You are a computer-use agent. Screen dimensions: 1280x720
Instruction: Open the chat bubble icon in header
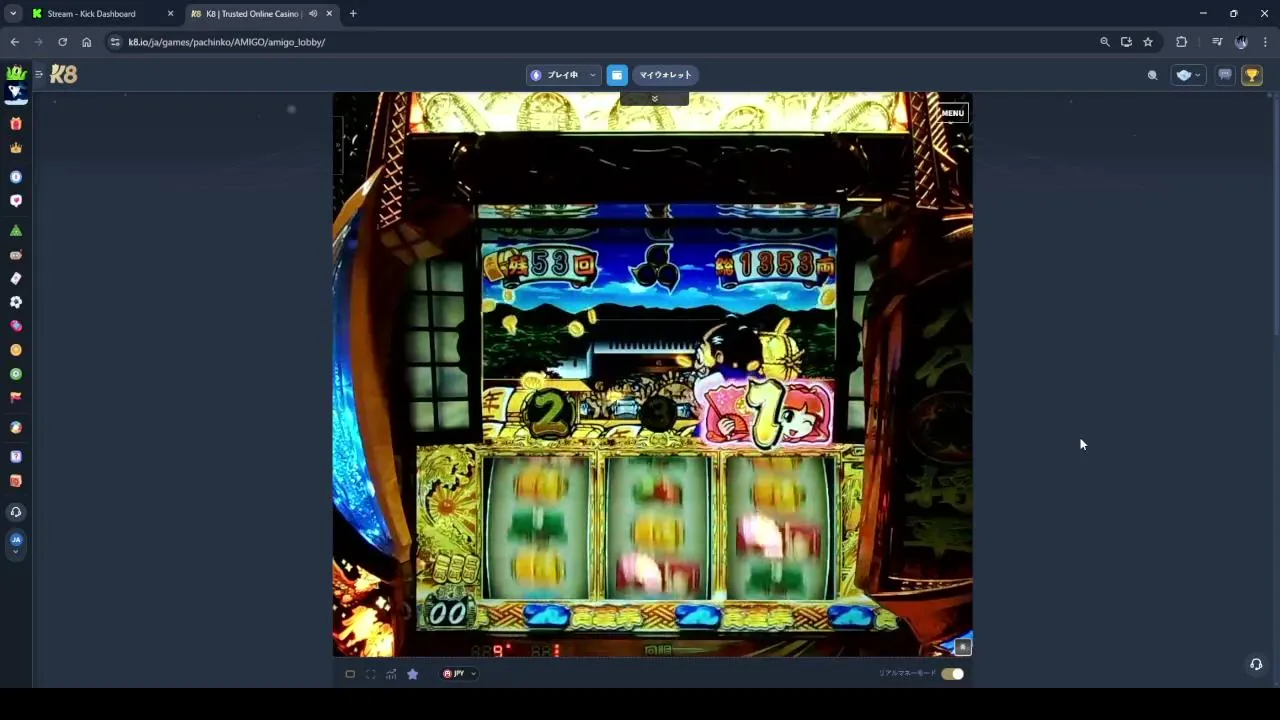pyautogui.click(x=1224, y=75)
